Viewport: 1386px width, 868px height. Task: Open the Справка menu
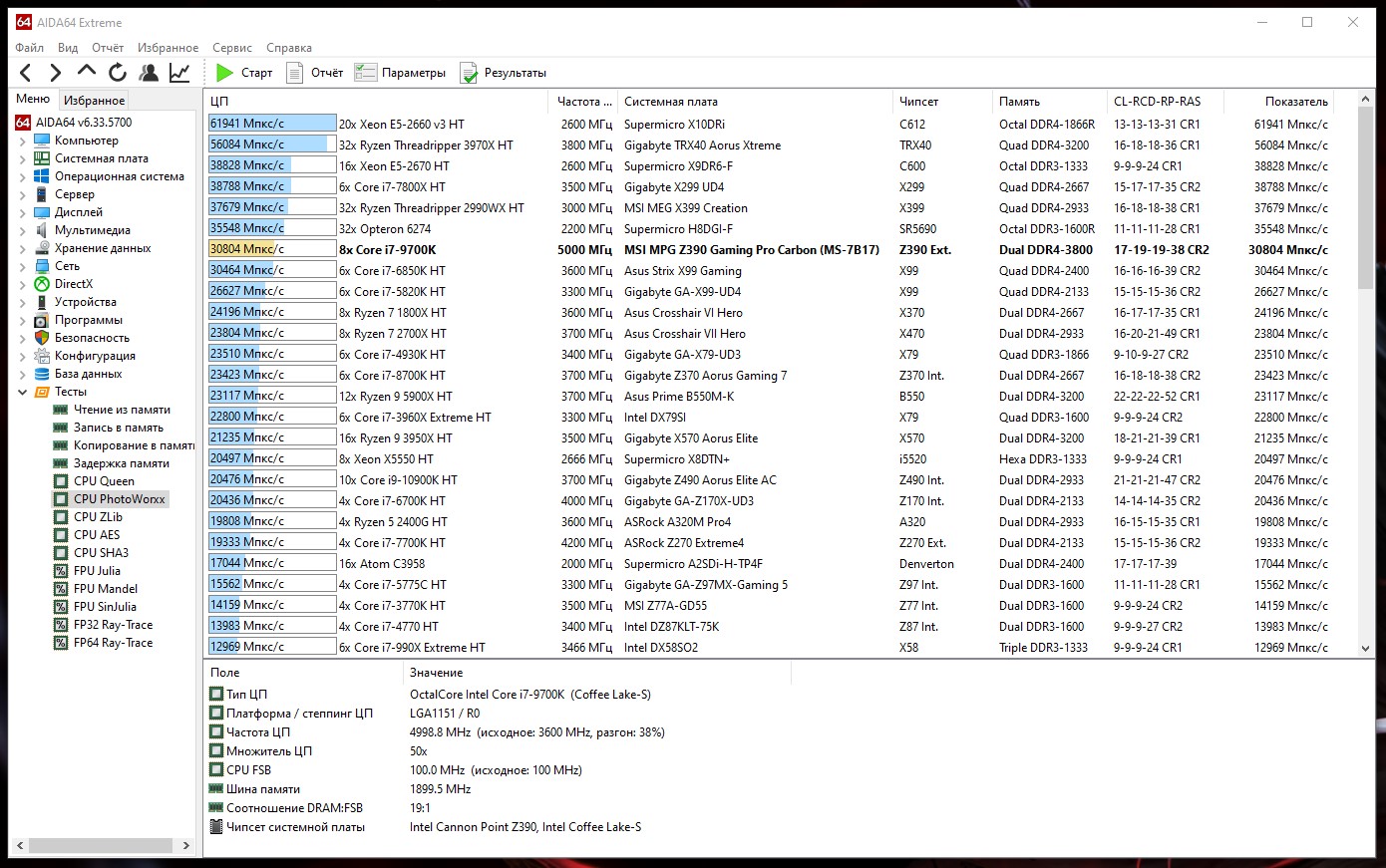[x=289, y=48]
